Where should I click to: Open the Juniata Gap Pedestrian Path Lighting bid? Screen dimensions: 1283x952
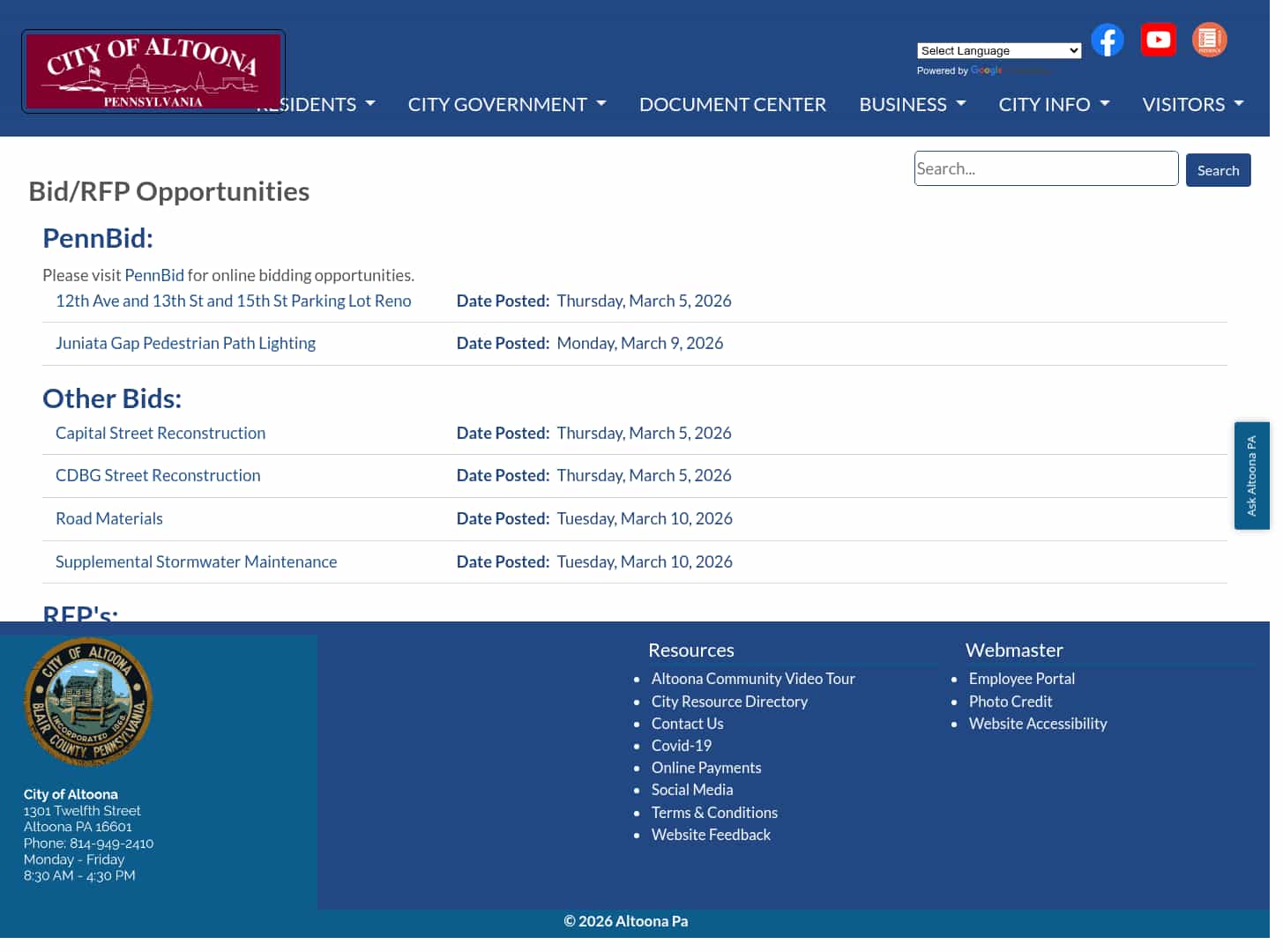(x=185, y=343)
